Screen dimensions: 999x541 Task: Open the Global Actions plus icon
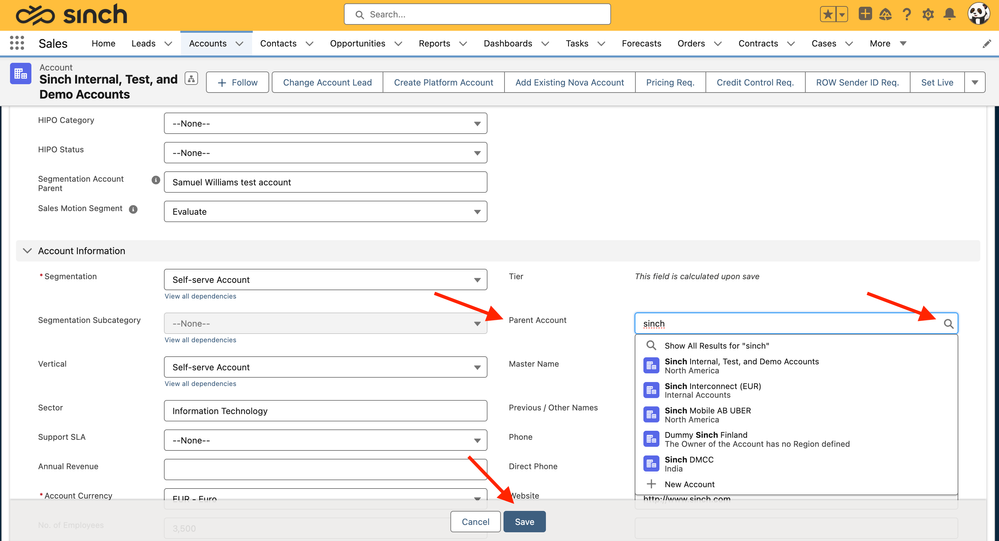(x=865, y=13)
